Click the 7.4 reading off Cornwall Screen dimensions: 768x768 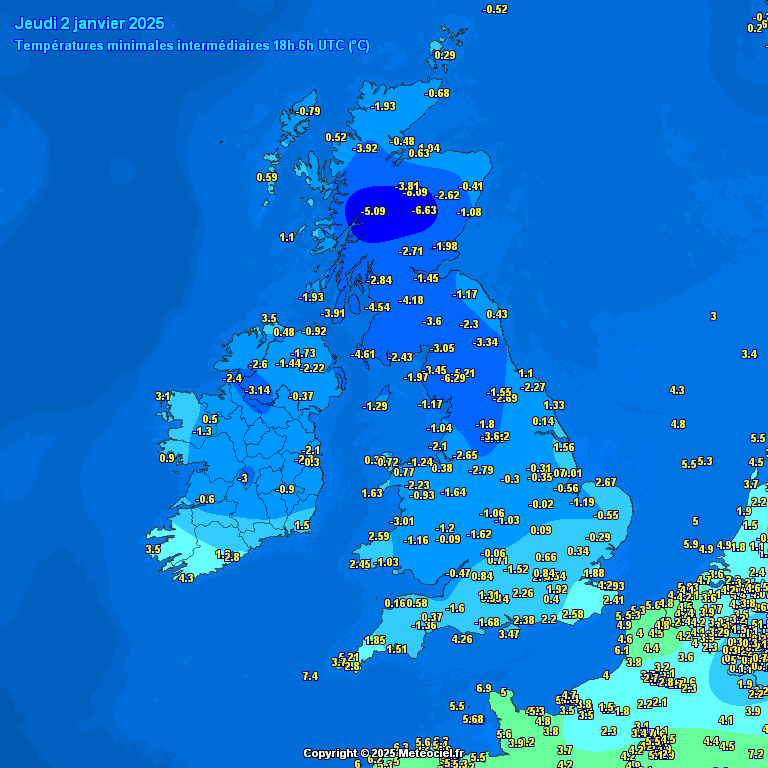(310, 676)
